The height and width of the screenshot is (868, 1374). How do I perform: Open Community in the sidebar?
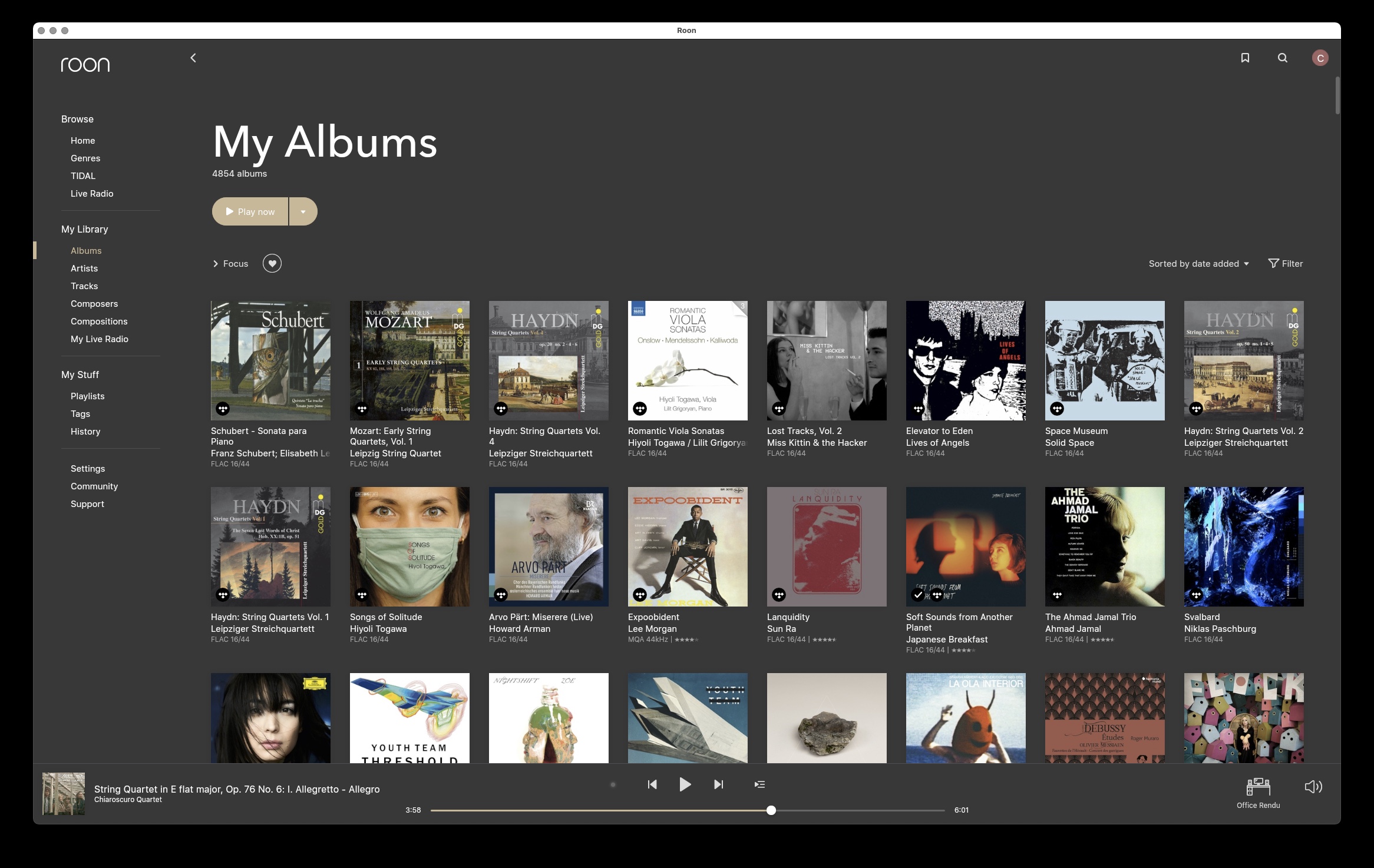[x=94, y=486]
